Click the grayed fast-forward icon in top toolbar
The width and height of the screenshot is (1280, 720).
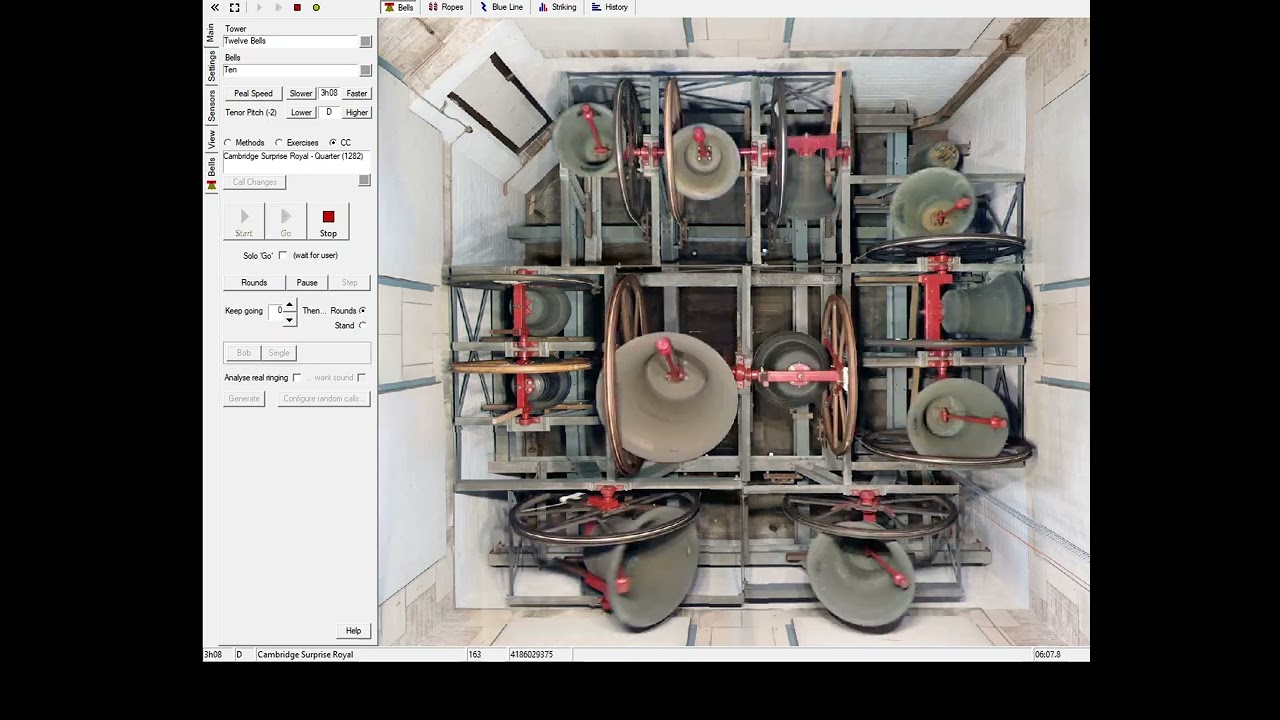pos(278,7)
